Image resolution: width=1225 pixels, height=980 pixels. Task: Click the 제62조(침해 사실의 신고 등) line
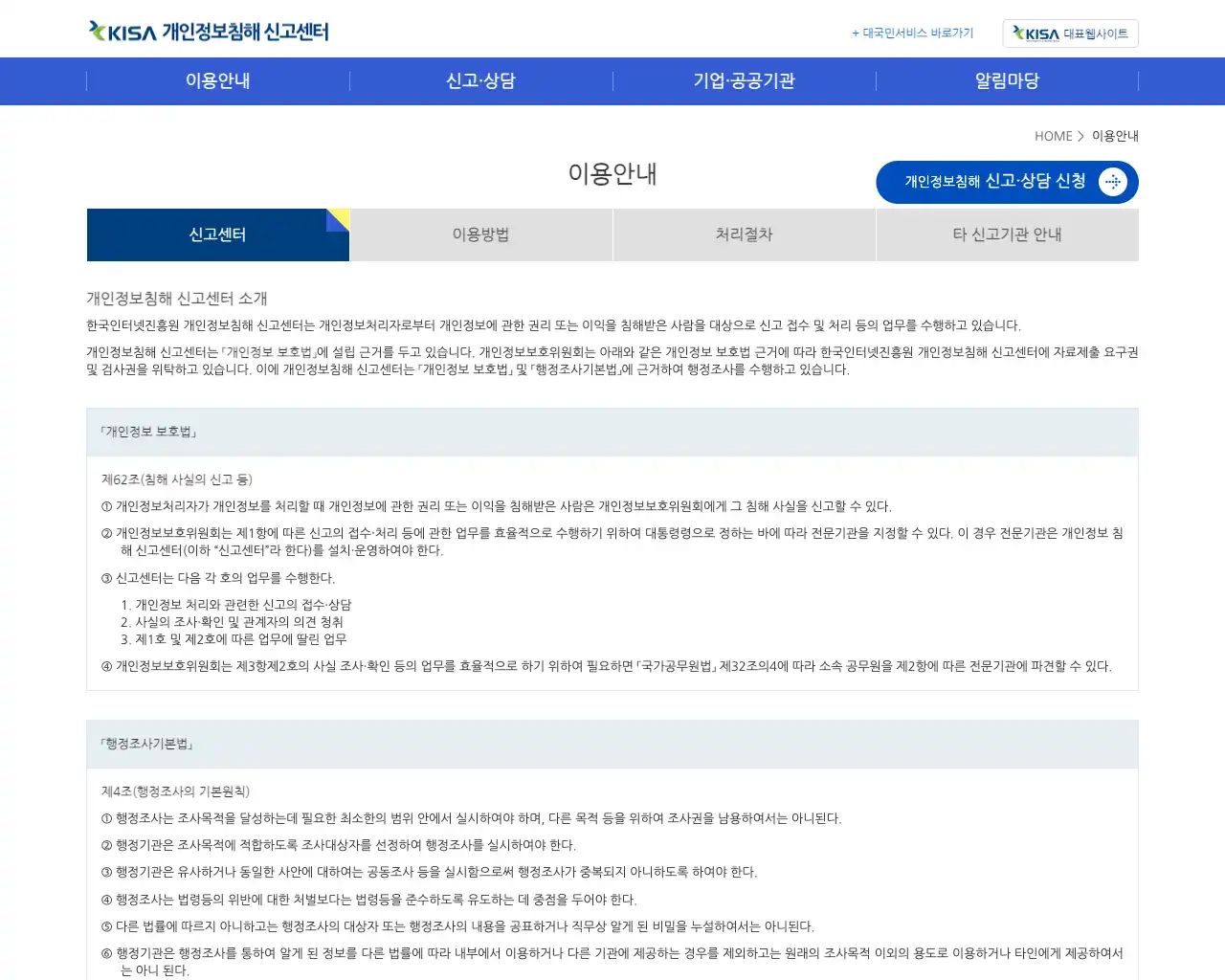coord(177,479)
